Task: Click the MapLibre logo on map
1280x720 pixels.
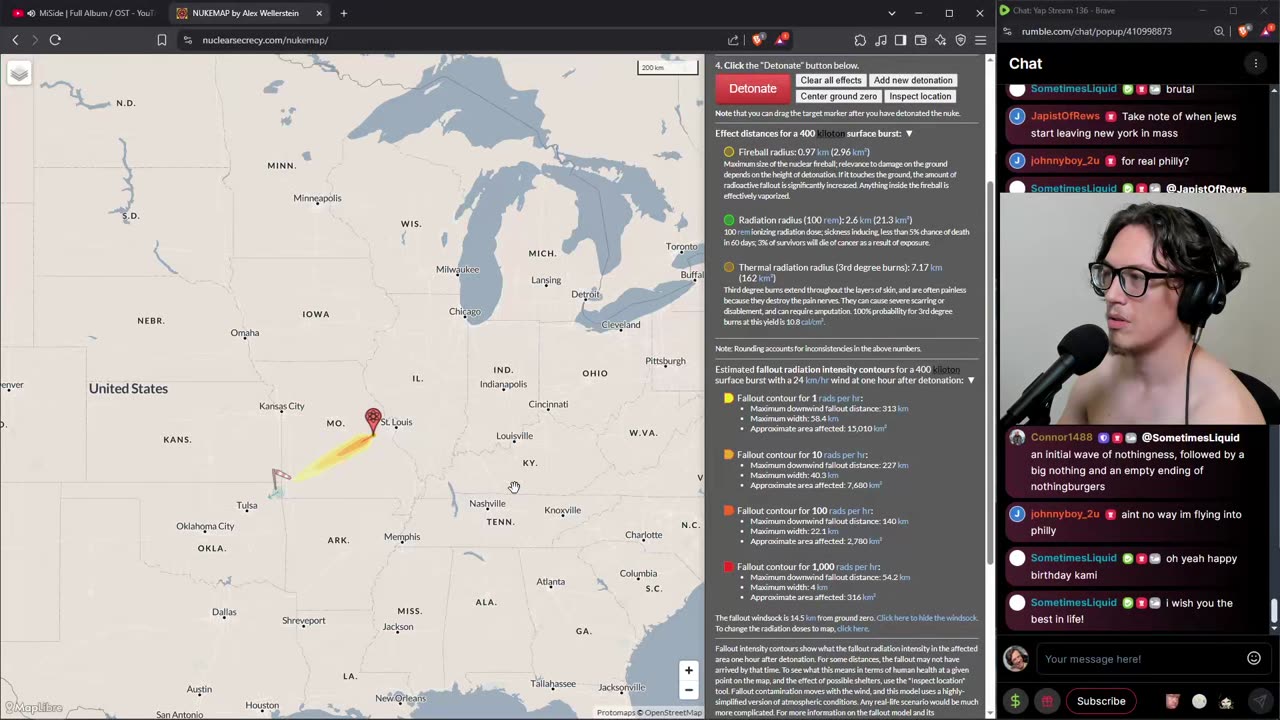Action: point(33,708)
